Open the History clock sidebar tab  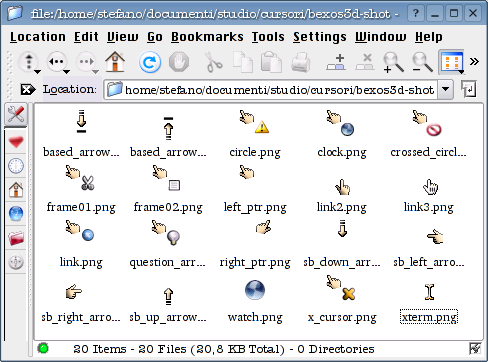(x=16, y=166)
